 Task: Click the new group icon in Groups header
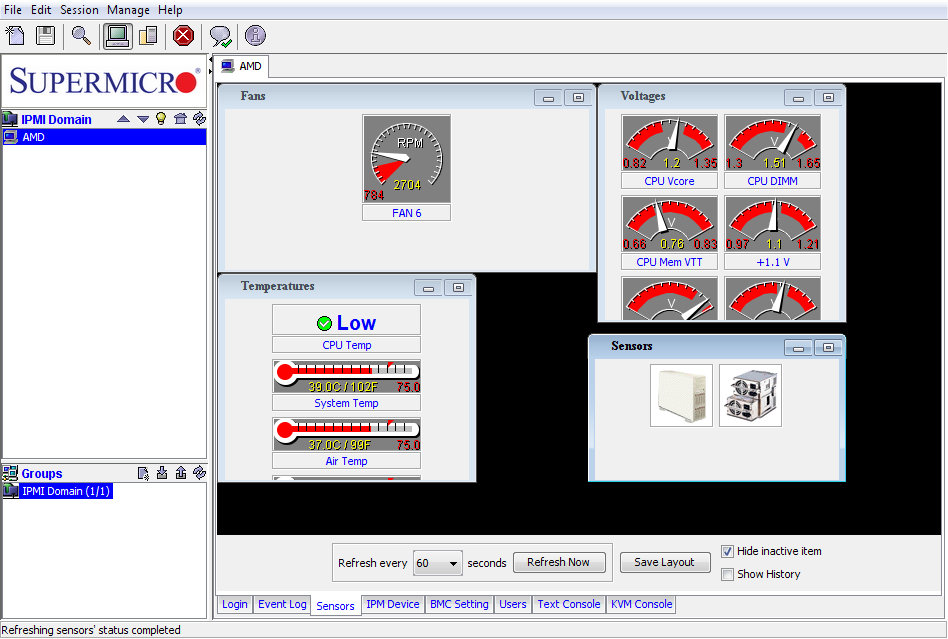click(144, 473)
